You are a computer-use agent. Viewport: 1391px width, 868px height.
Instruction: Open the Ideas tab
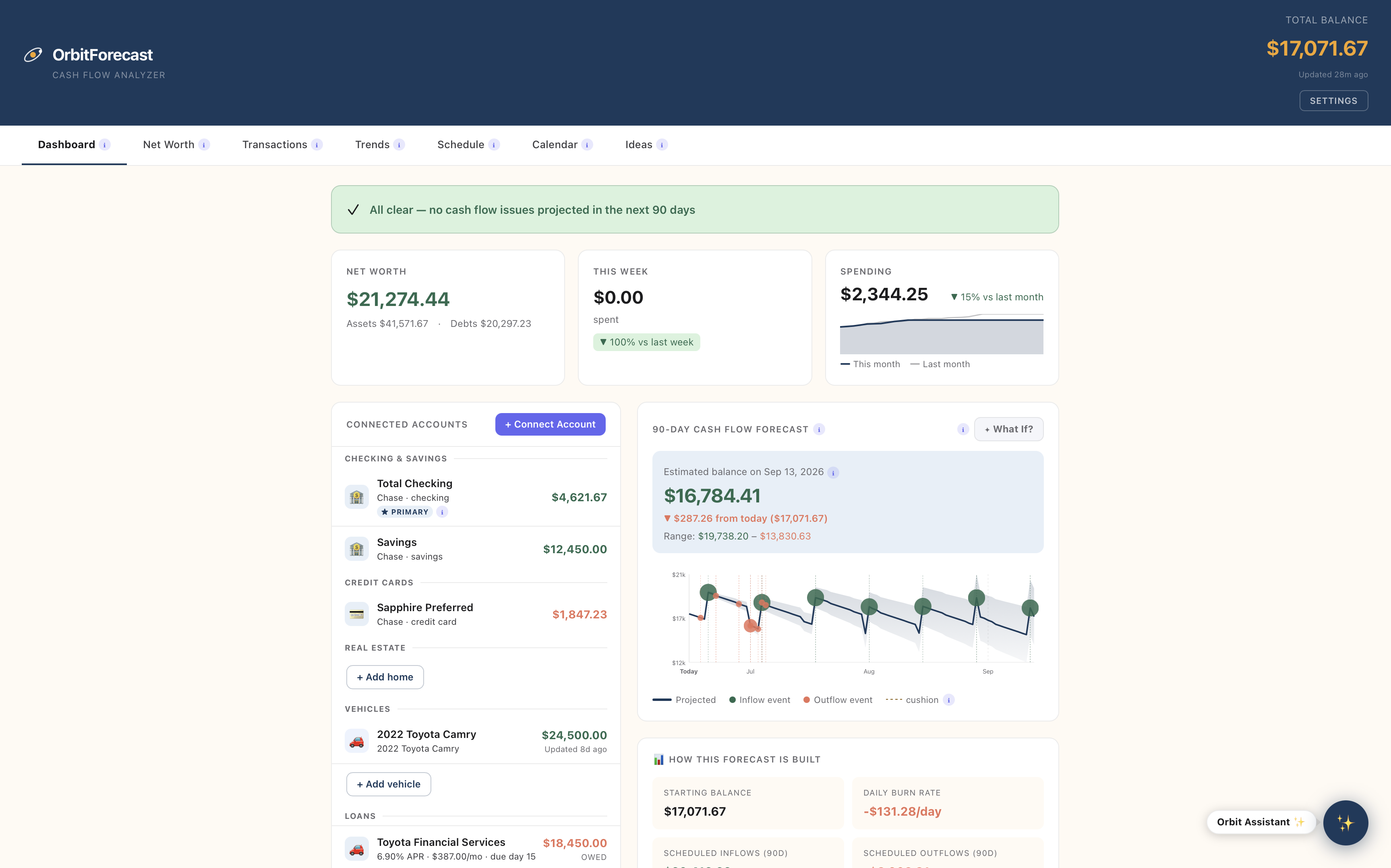[x=639, y=145]
